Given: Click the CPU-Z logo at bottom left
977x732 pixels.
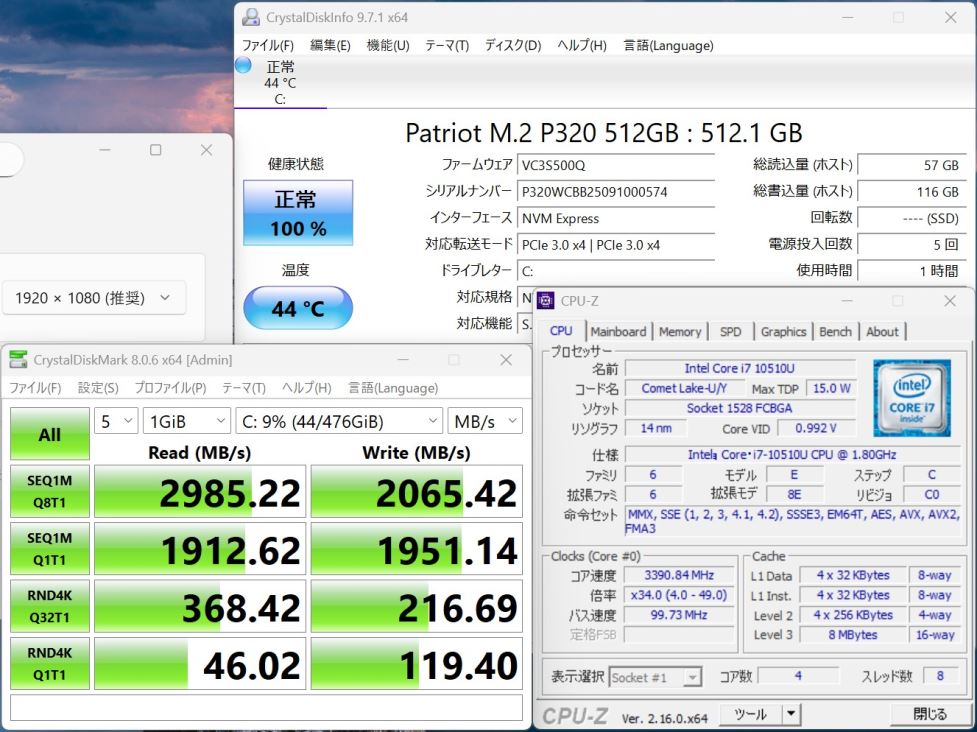Looking at the screenshot, I should [x=576, y=716].
